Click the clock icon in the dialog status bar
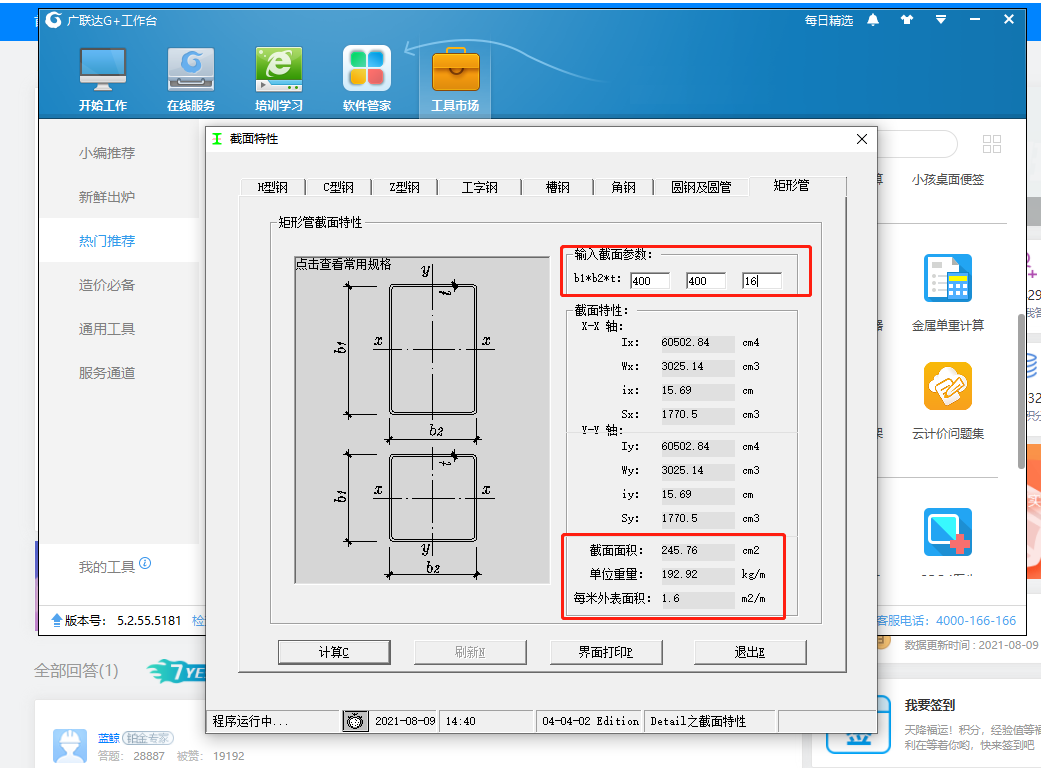Screen dimensions: 1041x768 (x=355, y=721)
